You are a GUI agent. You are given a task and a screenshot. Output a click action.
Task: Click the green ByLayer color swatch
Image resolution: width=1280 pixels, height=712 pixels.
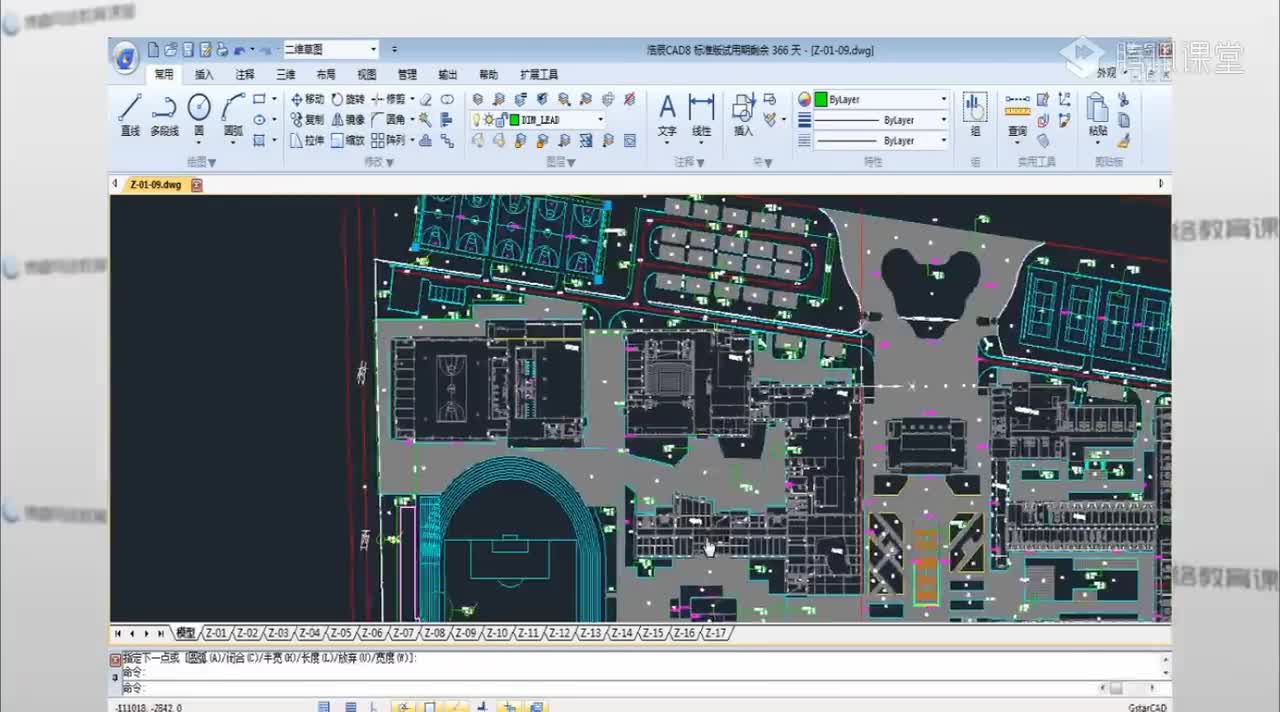[x=820, y=99]
